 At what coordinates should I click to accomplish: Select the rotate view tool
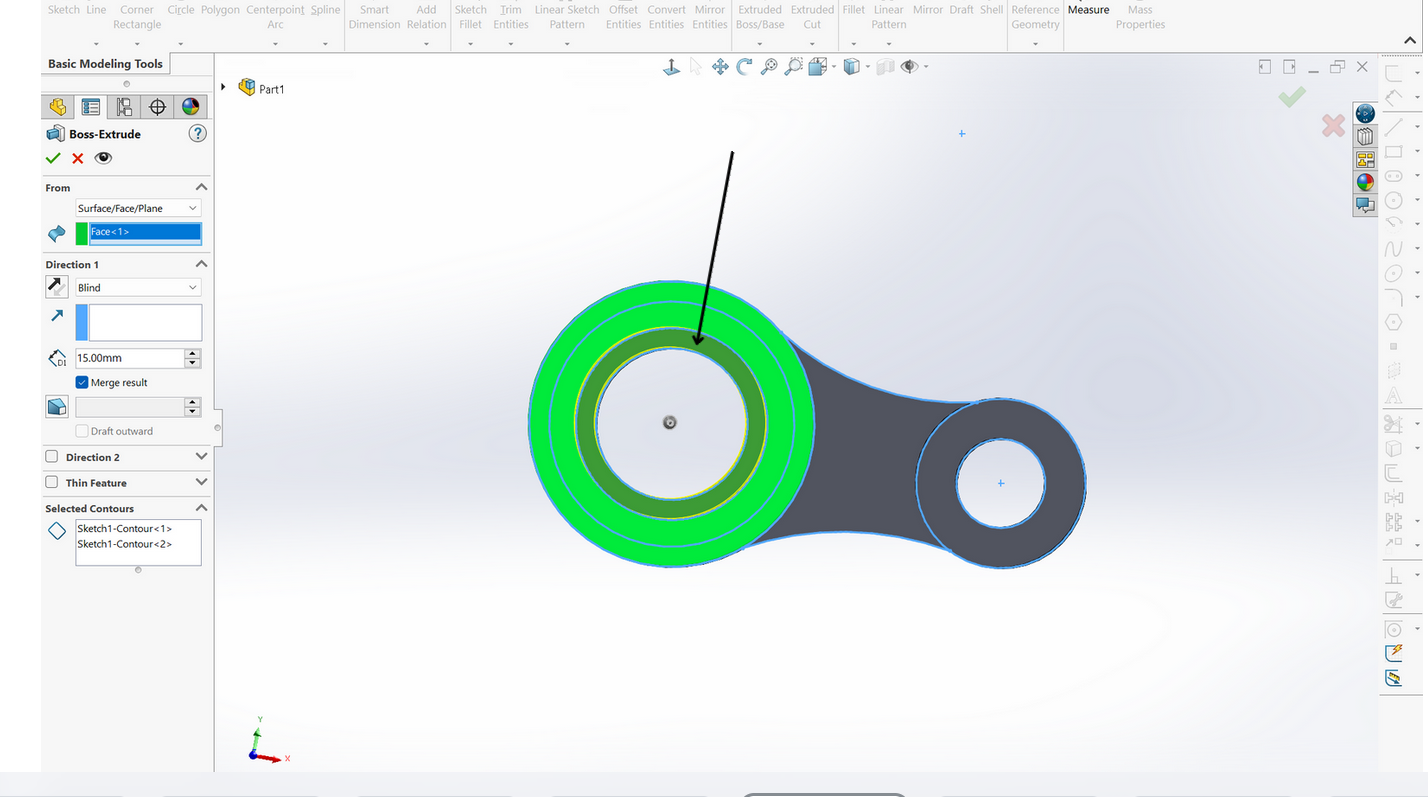tap(744, 67)
